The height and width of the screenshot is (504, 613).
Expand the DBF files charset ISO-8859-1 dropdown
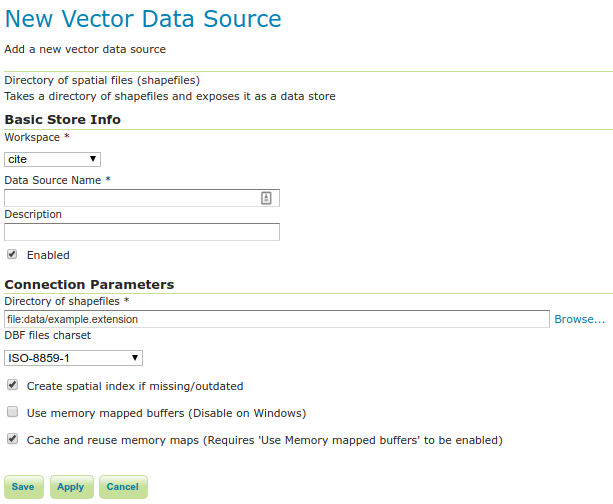73,358
